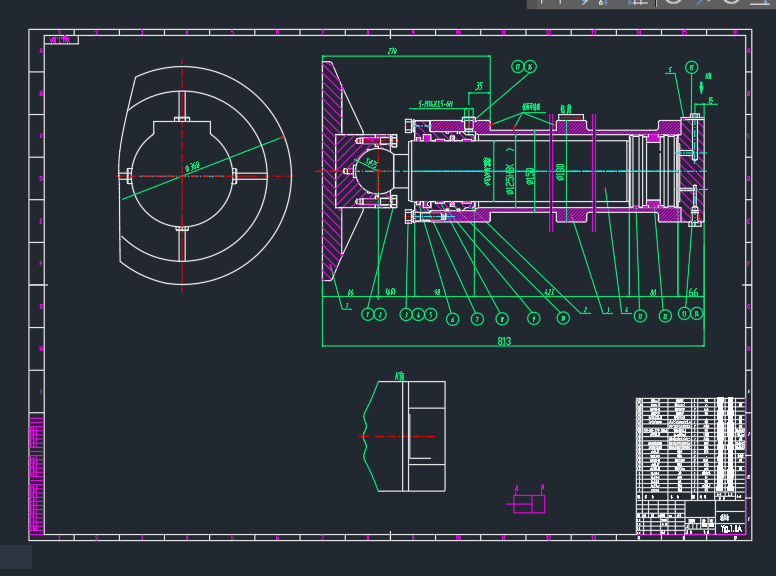Select the Φ150 vertical dimension text
Screen dimensions: 776x576
coord(530,176)
